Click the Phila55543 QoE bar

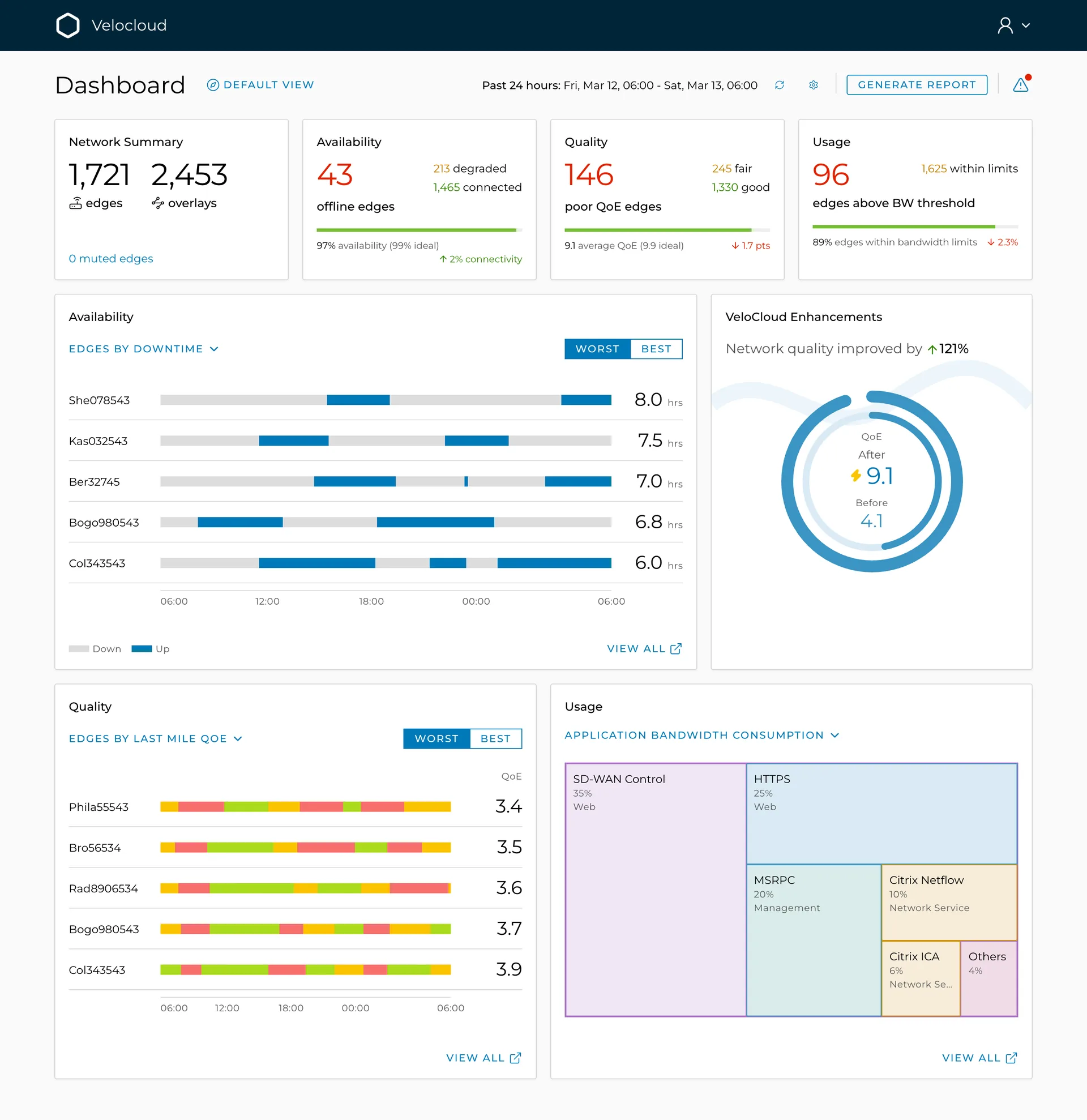(306, 807)
